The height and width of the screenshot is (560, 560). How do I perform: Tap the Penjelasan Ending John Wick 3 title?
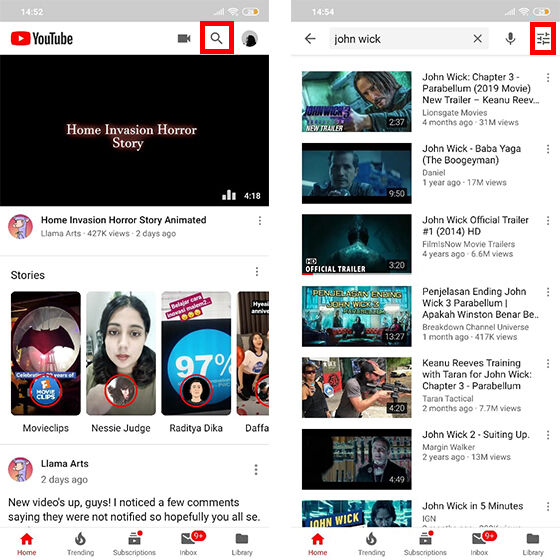[x=481, y=303]
